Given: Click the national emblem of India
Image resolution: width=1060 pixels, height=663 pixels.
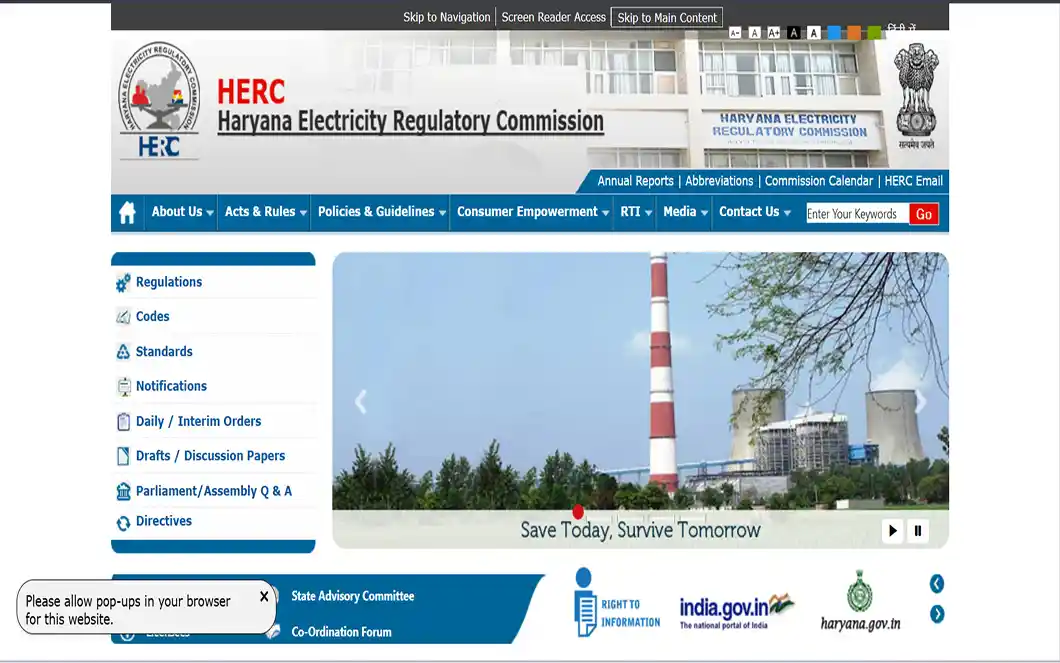Looking at the screenshot, I should click(x=916, y=96).
